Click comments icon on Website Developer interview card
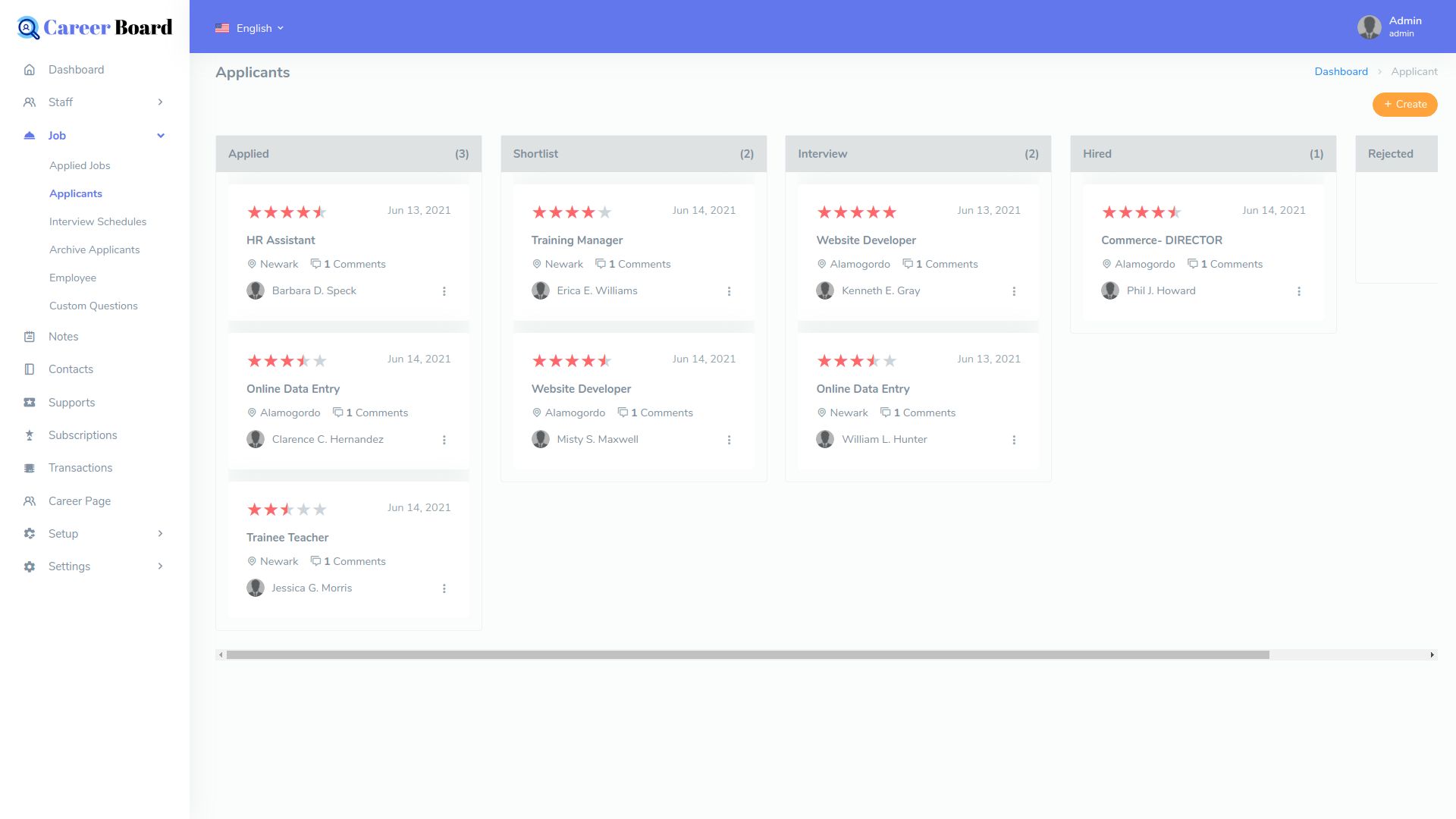This screenshot has width=1456, height=819. [908, 264]
